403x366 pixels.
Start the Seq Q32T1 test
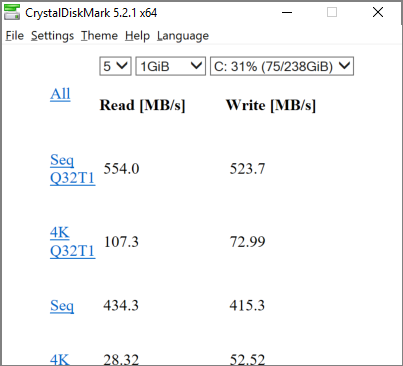72,169
